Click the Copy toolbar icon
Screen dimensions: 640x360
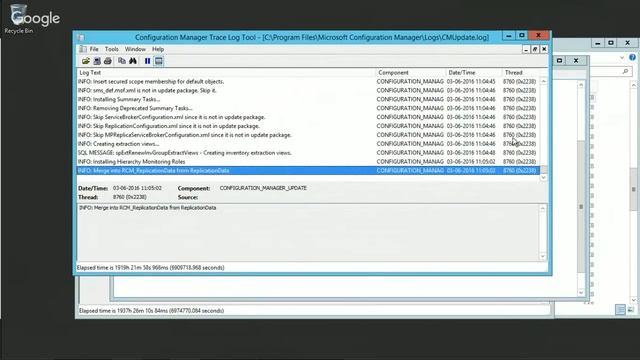(122, 61)
